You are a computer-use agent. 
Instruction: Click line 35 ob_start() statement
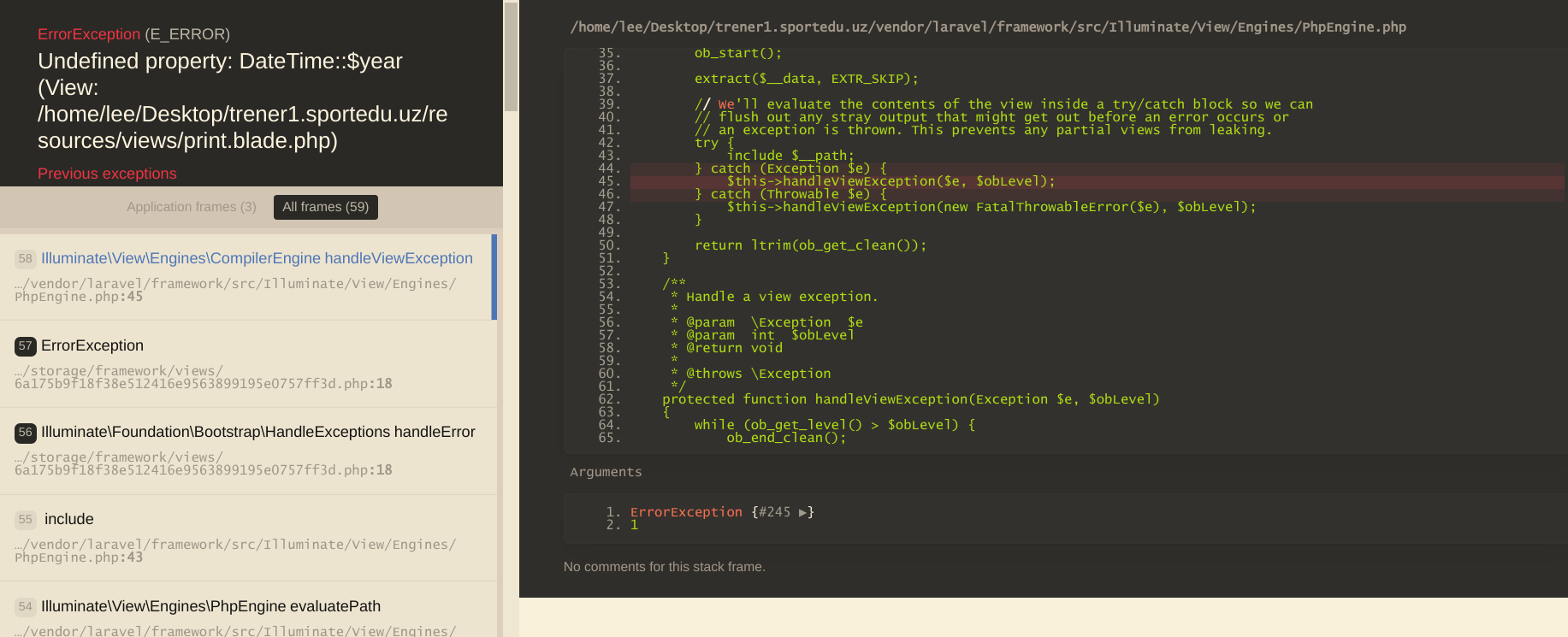click(738, 53)
